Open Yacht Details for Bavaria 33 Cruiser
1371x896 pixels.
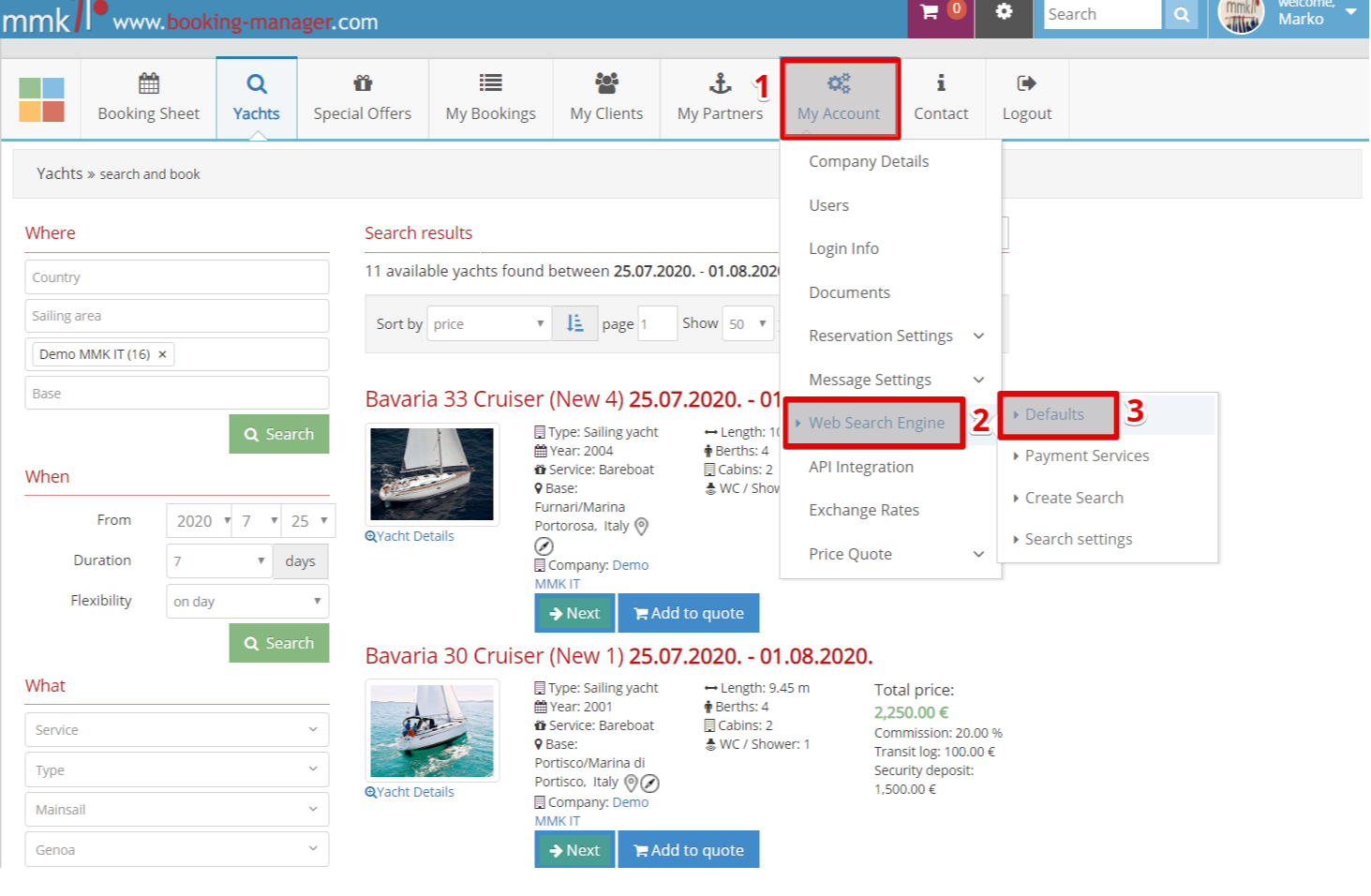pyautogui.click(x=410, y=536)
